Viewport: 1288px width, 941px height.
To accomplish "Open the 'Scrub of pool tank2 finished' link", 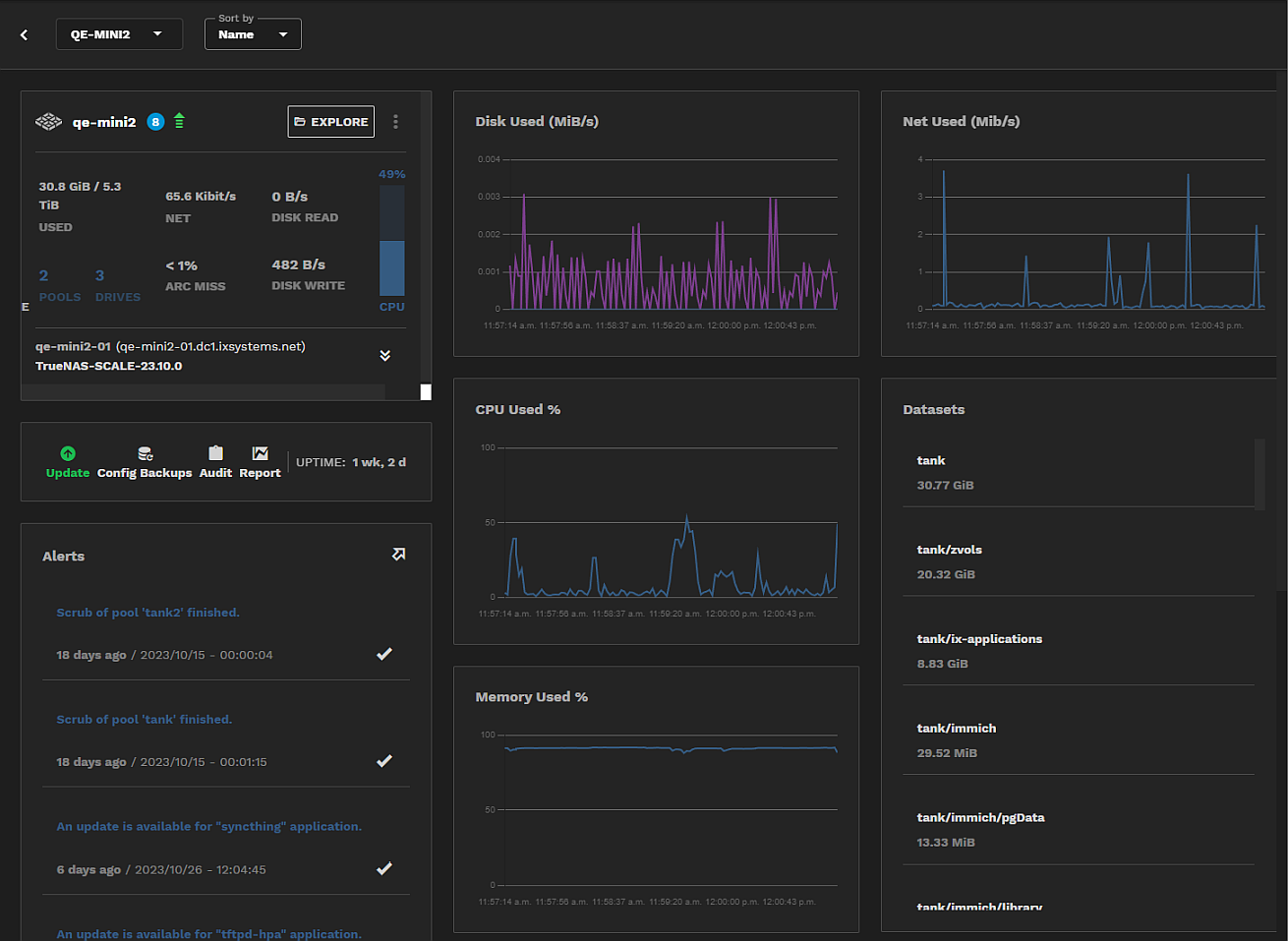I will 147,613.
